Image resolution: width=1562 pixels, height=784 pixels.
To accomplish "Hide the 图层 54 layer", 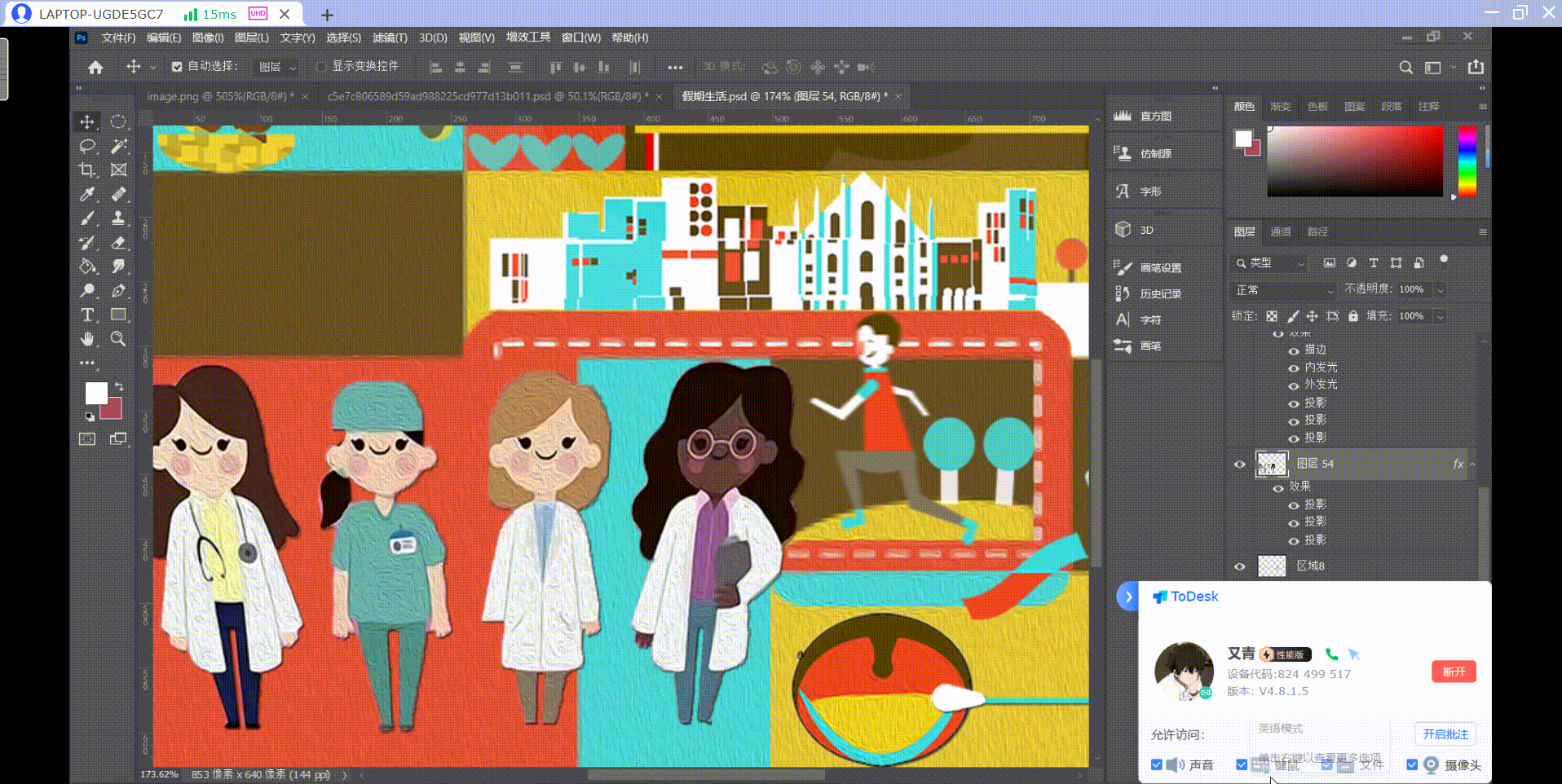I will 1239,465.
